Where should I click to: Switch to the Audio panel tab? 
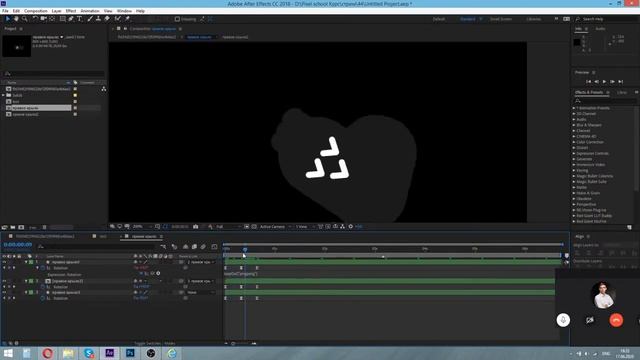point(600,29)
